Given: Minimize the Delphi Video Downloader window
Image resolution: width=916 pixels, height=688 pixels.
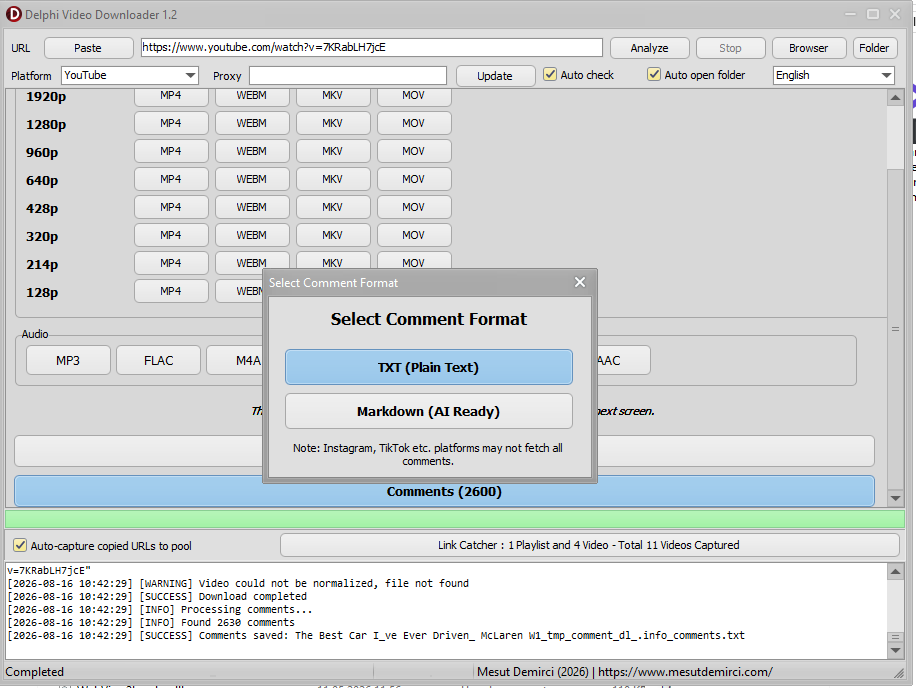Looking at the screenshot, I should 851,14.
